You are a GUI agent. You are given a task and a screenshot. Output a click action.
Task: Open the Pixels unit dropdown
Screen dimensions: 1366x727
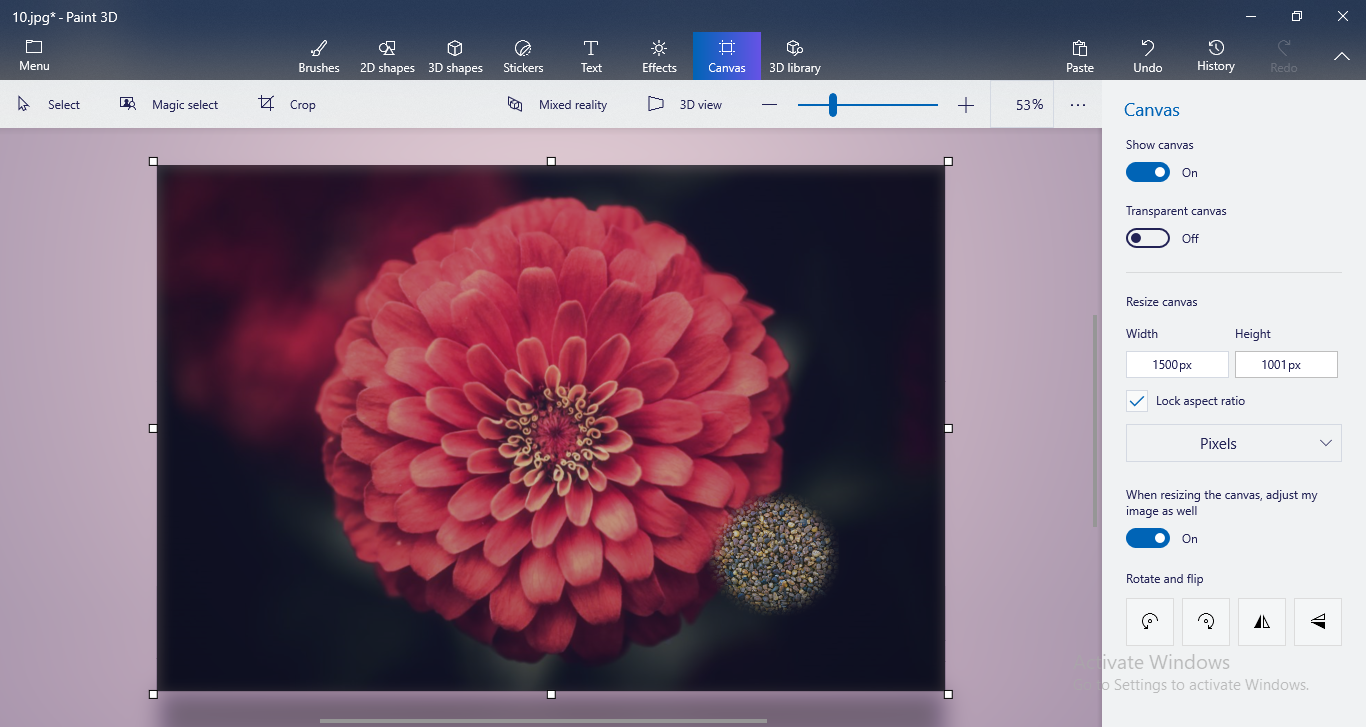(1233, 443)
